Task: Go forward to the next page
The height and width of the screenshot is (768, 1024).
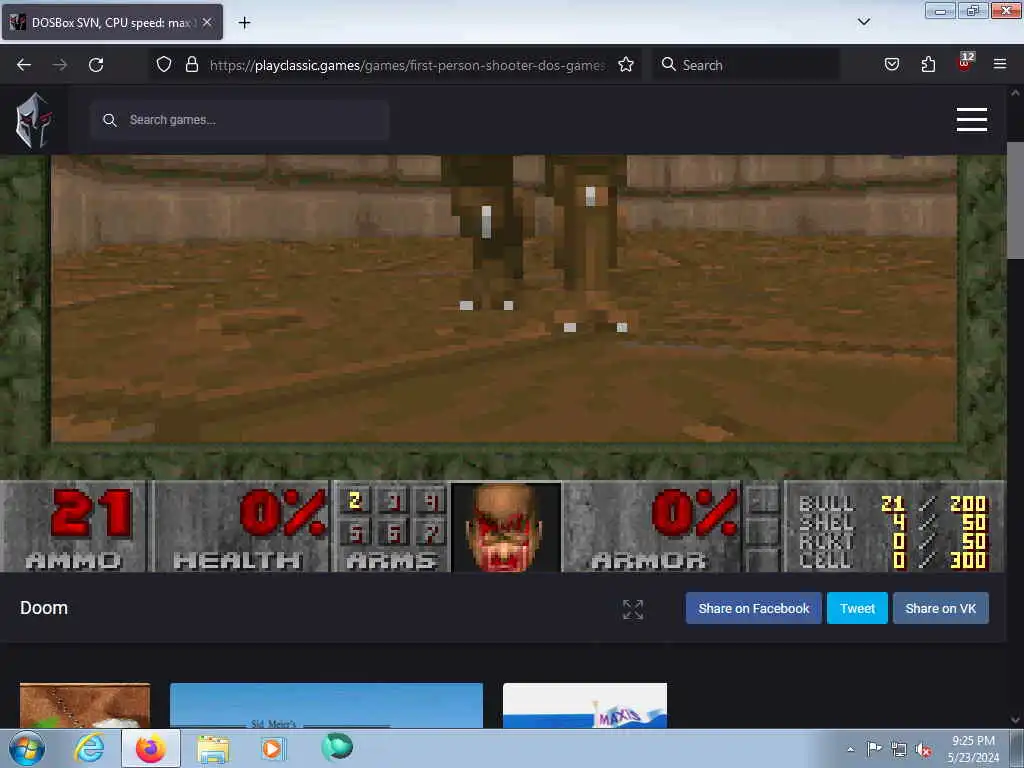Action: coord(60,65)
